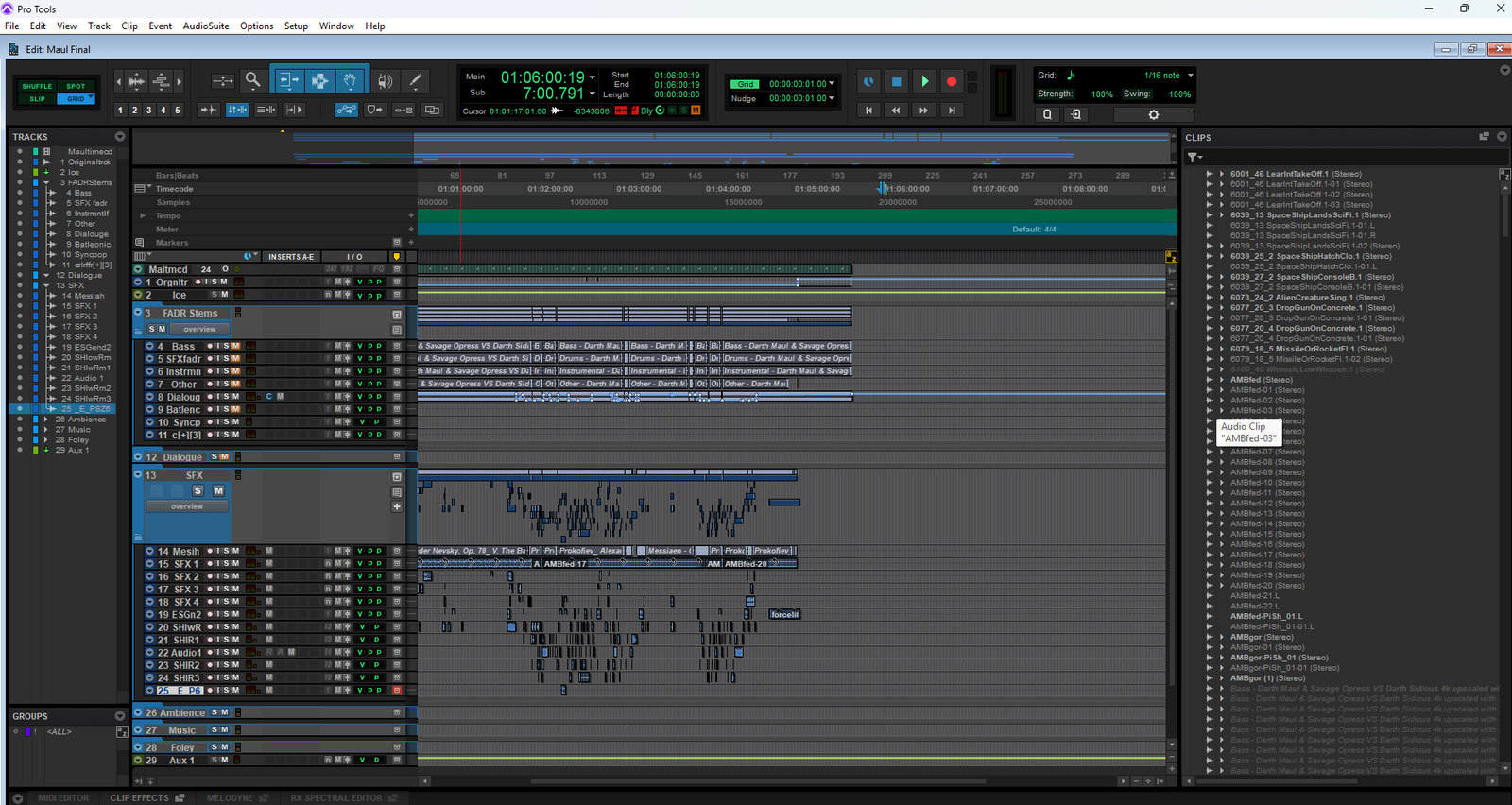Solo track 8 Dialoug
Screen dimensions: 1512x805
pos(227,397)
